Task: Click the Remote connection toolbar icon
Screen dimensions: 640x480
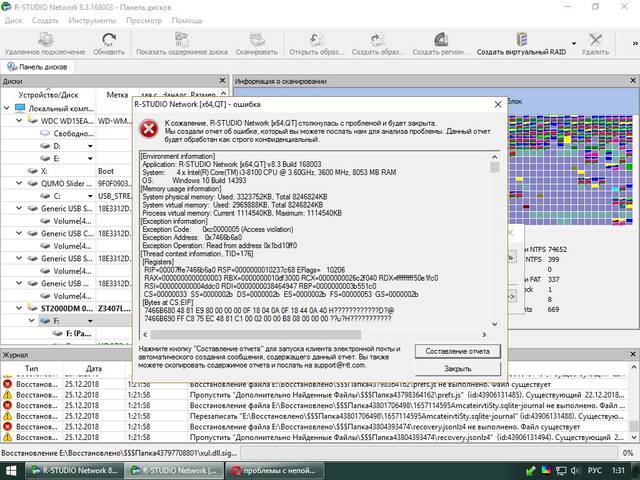Action: 45,40
